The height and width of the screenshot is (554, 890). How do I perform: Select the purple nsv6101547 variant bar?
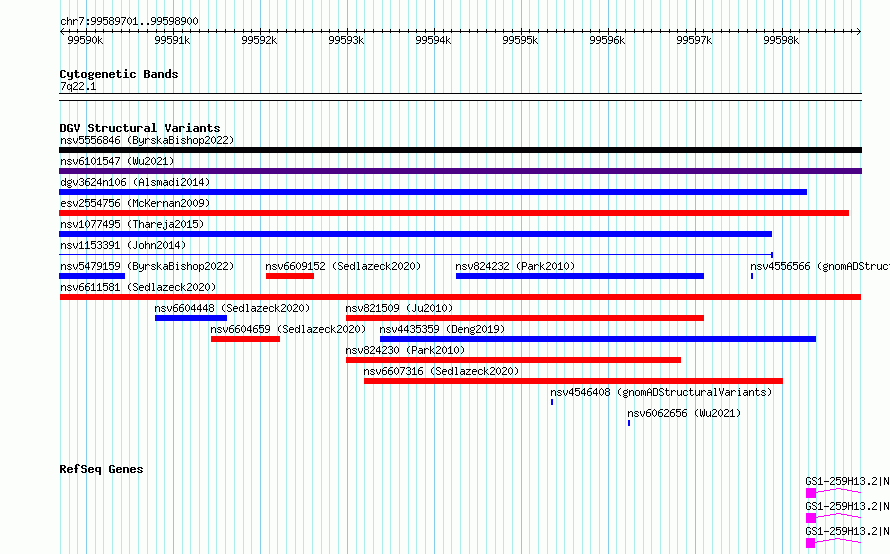pyautogui.click(x=460, y=171)
